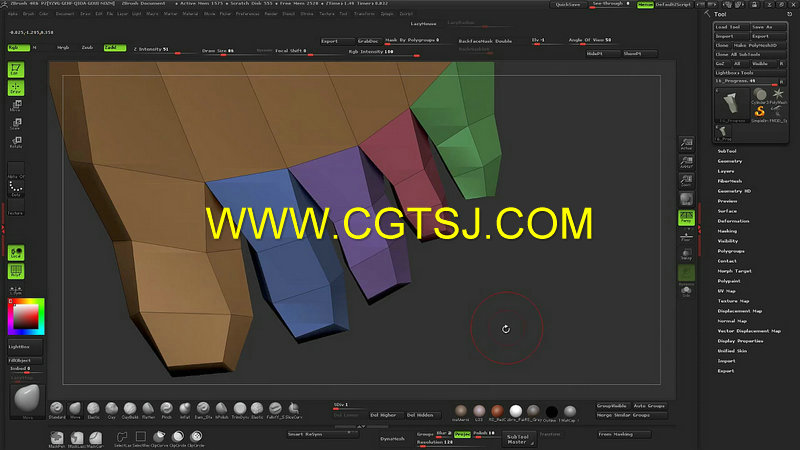Pick the ClayBuildup brush
Viewport: 800px width, 450px height.
coord(130,410)
